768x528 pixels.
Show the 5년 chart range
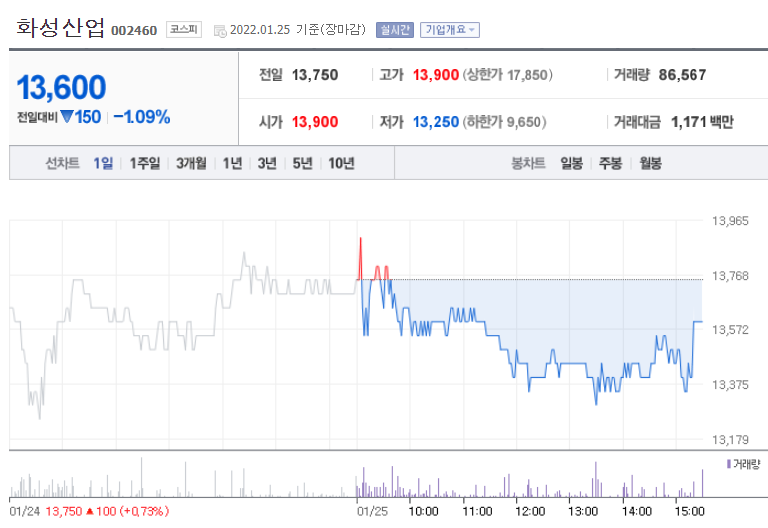point(303,163)
